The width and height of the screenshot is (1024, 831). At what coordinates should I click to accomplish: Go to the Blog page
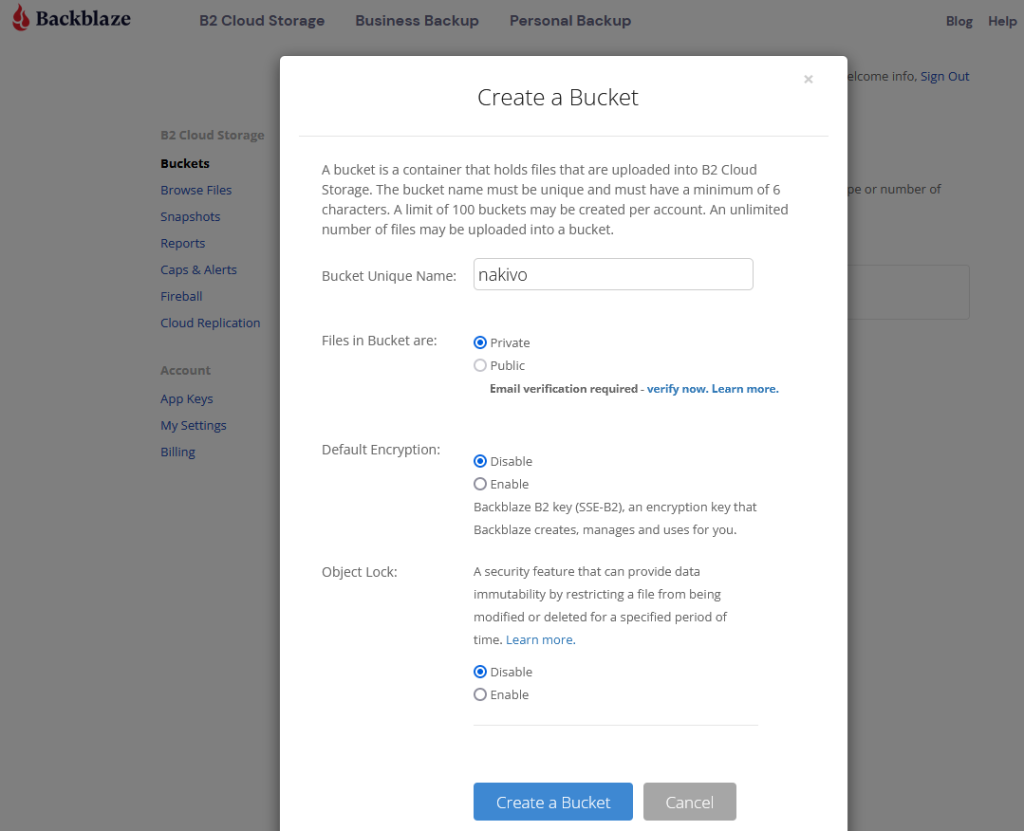click(x=959, y=21)
